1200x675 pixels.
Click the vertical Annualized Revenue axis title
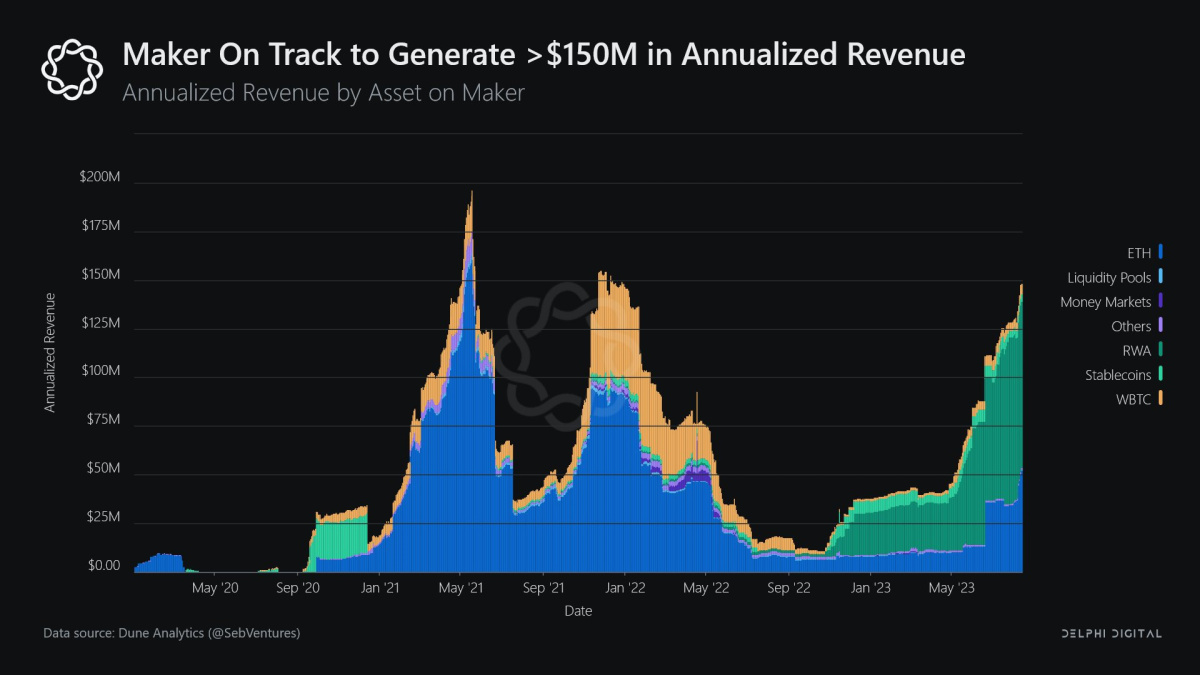49,353
